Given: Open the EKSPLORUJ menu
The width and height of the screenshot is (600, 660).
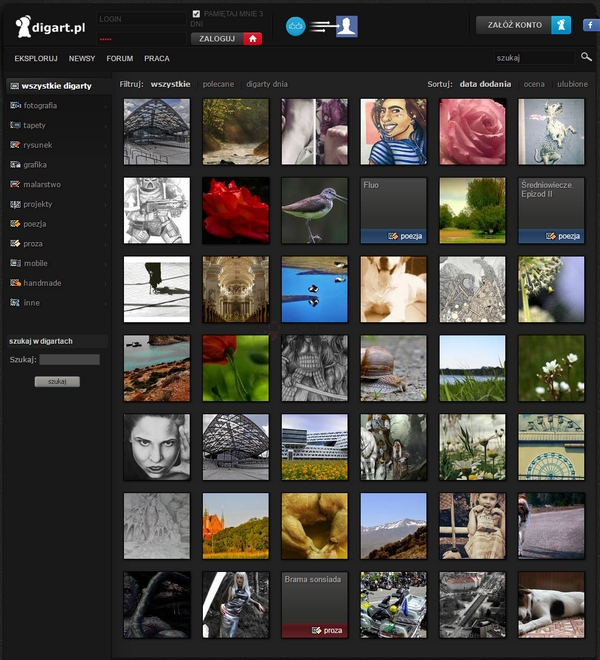Looking at the screenshot, I should click(36, 59).
